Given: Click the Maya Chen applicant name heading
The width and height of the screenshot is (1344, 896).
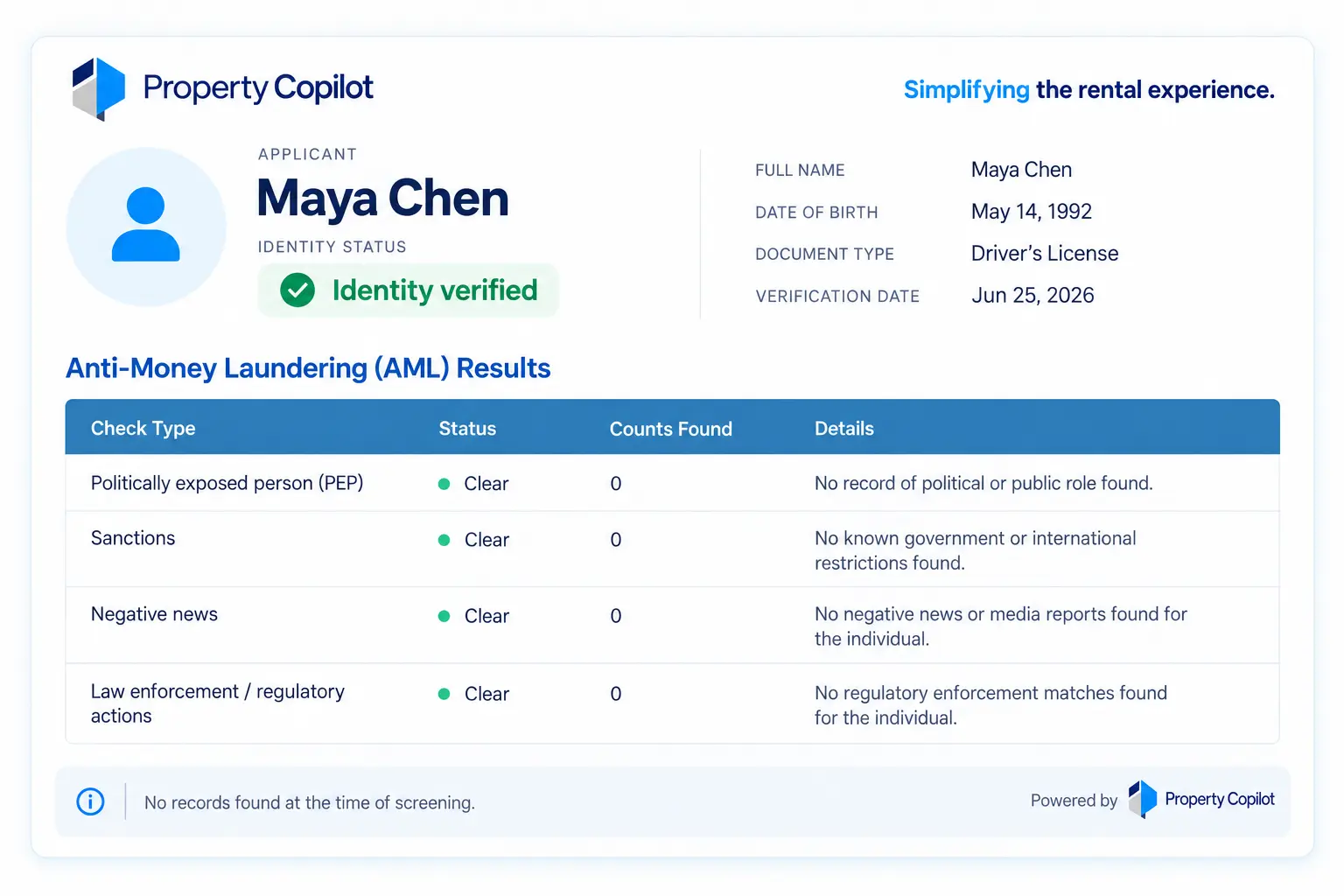Looking at the screenshot, I should [x=383, y=199].
